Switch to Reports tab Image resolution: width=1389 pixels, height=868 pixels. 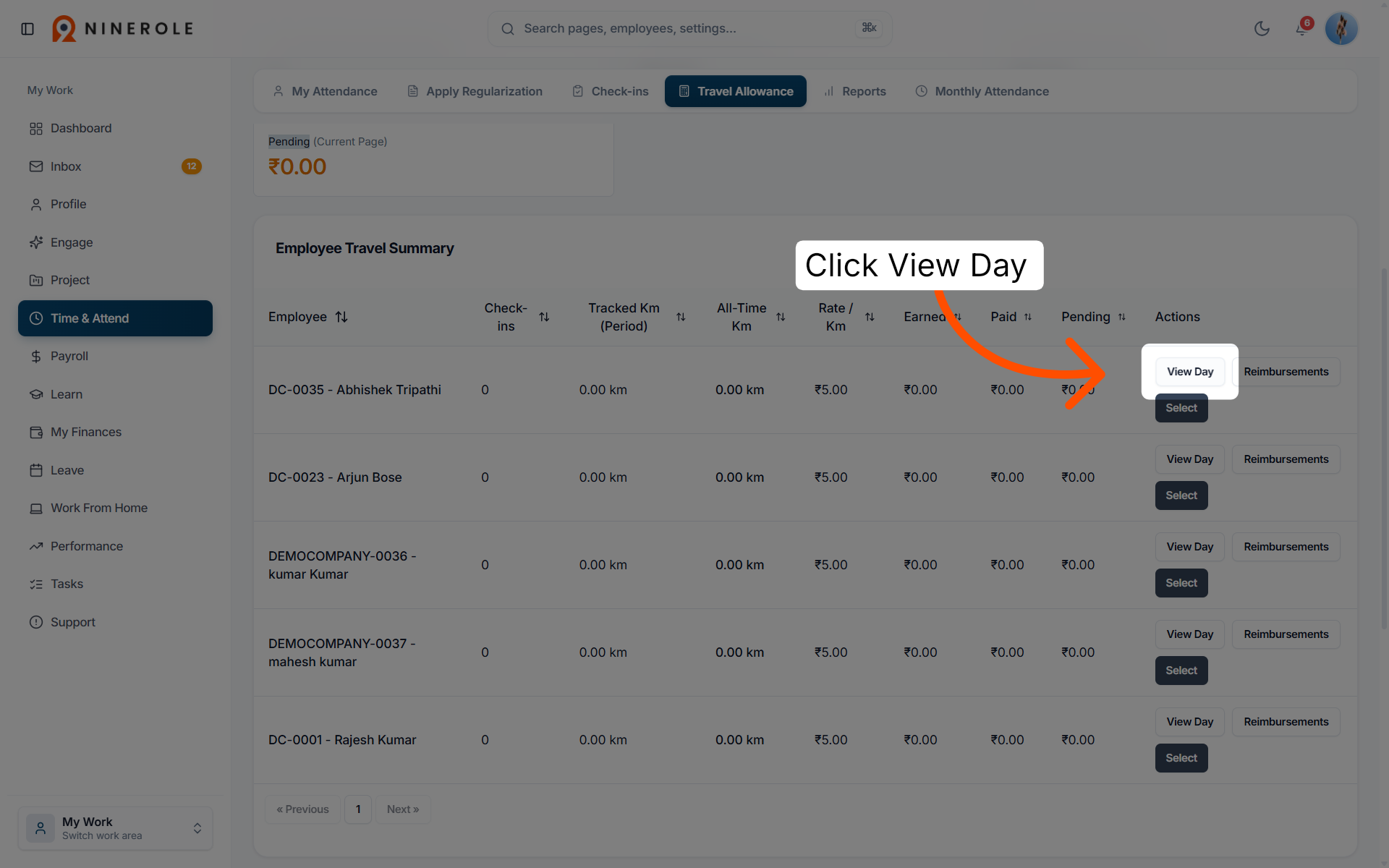[x=855, y=91]
